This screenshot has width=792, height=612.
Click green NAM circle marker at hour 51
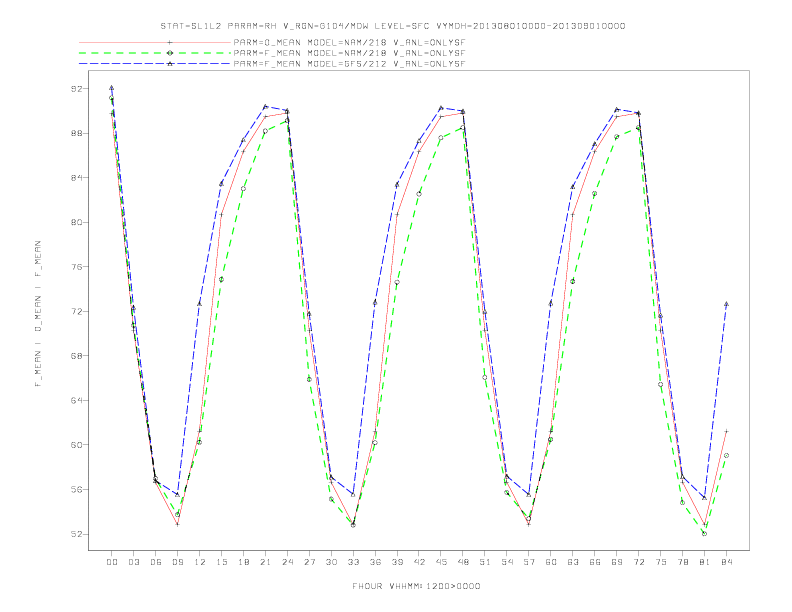(x=485, y=377)
